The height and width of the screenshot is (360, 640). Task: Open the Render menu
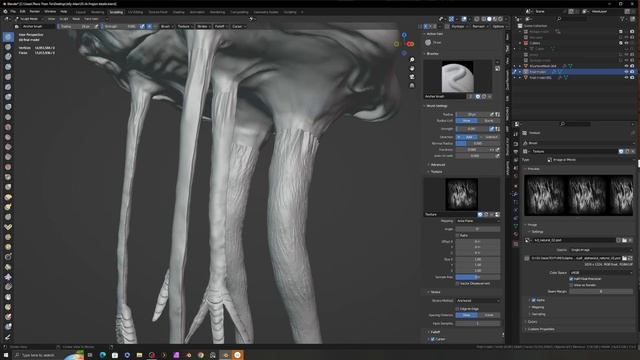(x=34, y=11)
